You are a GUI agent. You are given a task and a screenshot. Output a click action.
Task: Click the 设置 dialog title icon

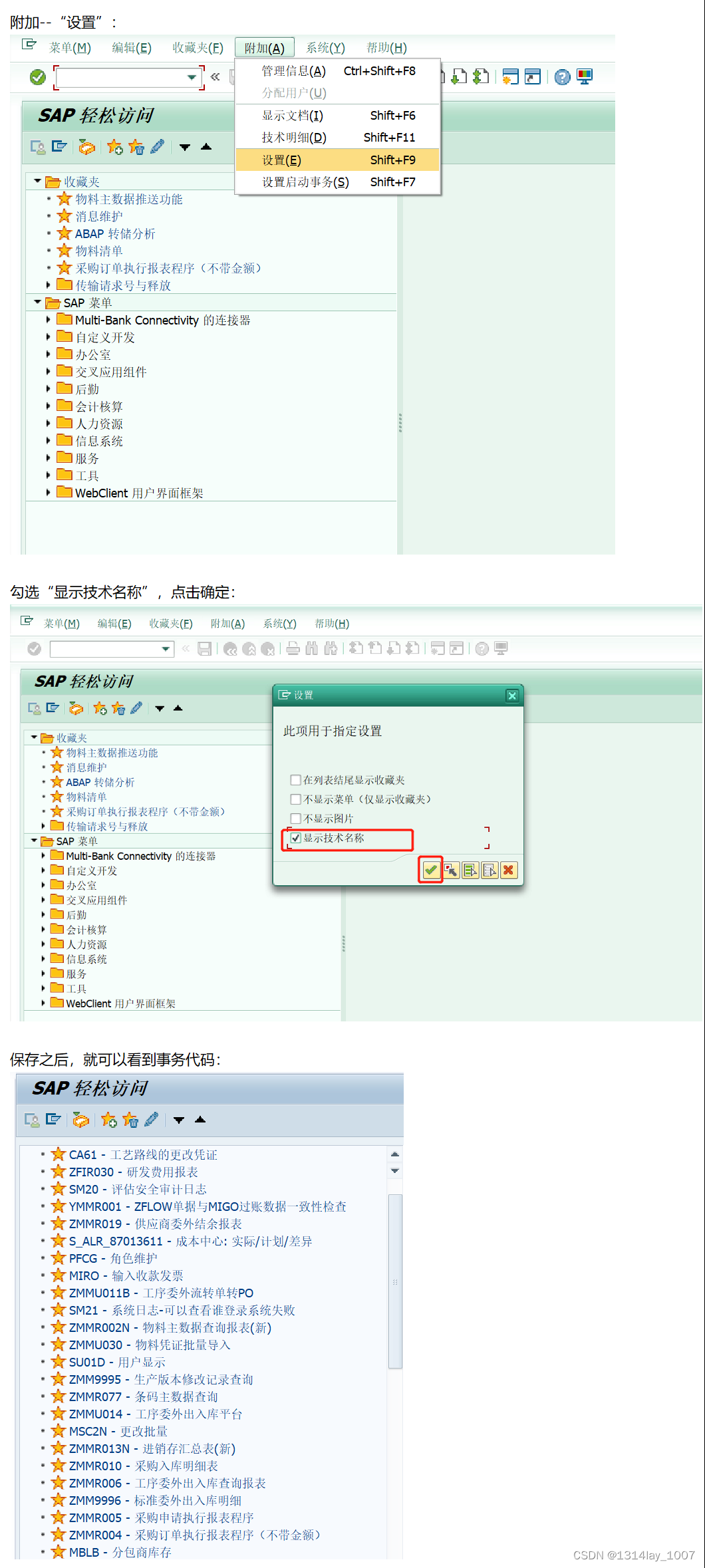coord(285,695)
